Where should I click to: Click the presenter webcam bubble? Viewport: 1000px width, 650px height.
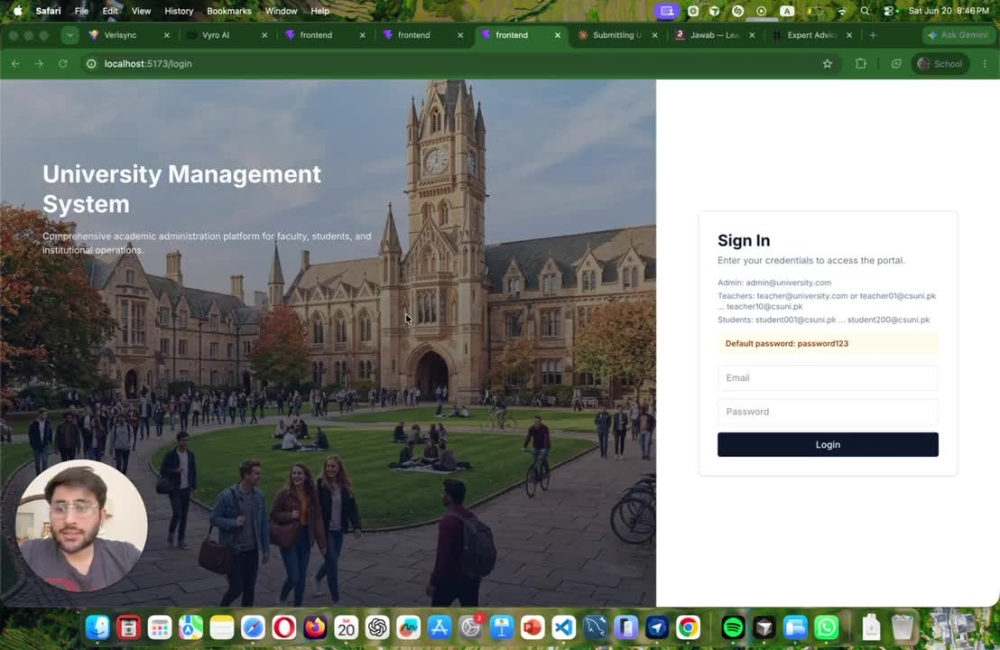[82, 526]
